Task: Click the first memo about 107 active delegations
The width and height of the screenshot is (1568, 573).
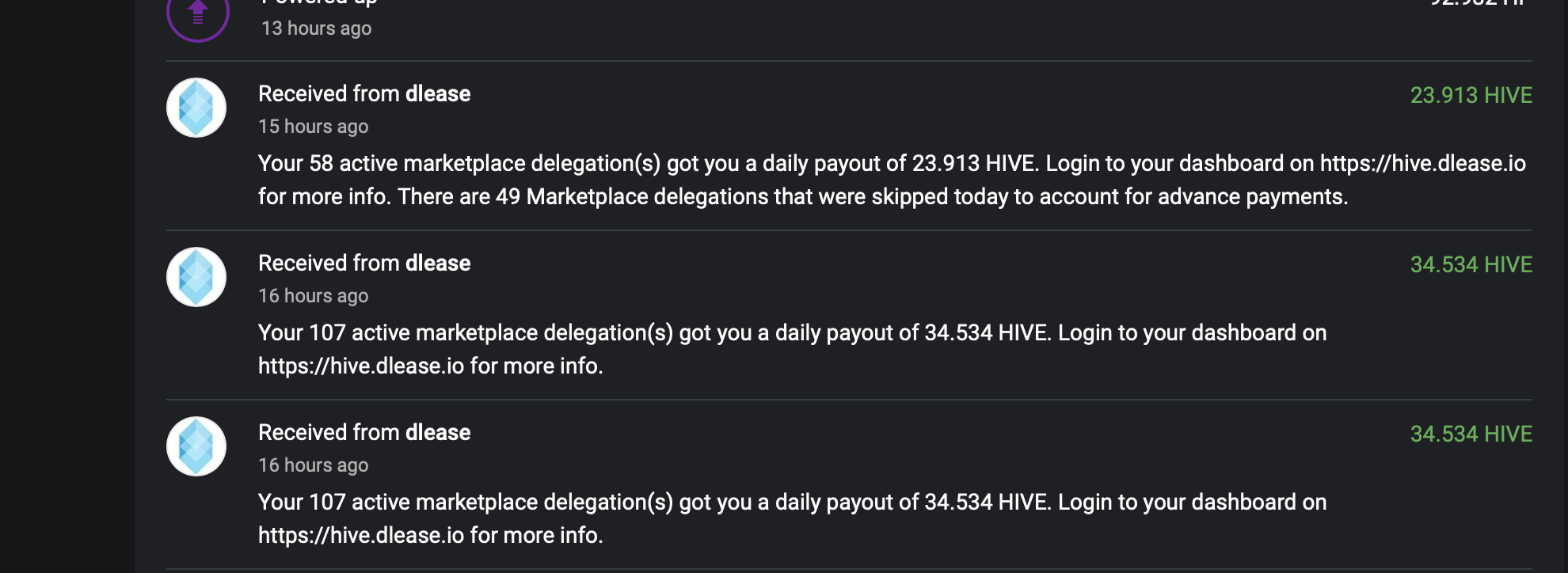Action: (792, 333)
